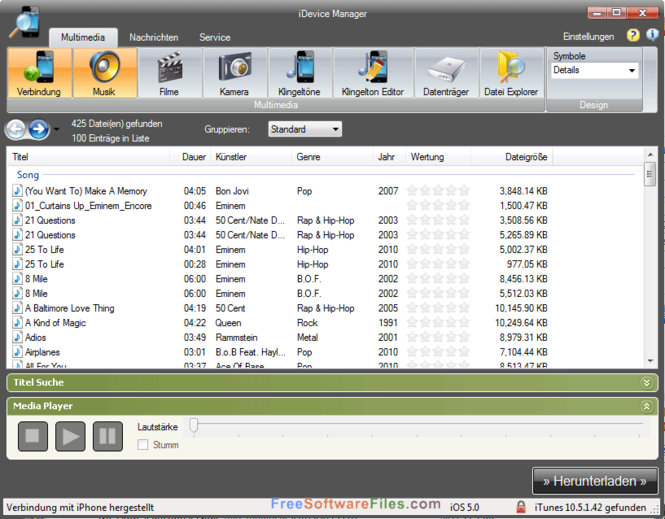Open the Verbindung connection section
The width and height of the screenshot is (665, 519).
point(39,73)
